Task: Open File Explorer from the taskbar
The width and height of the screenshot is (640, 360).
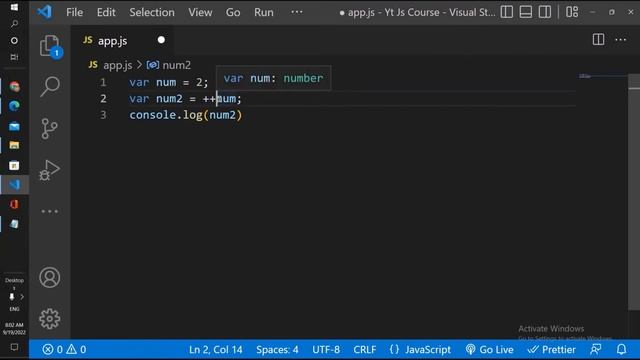Action: pos(14,145)
